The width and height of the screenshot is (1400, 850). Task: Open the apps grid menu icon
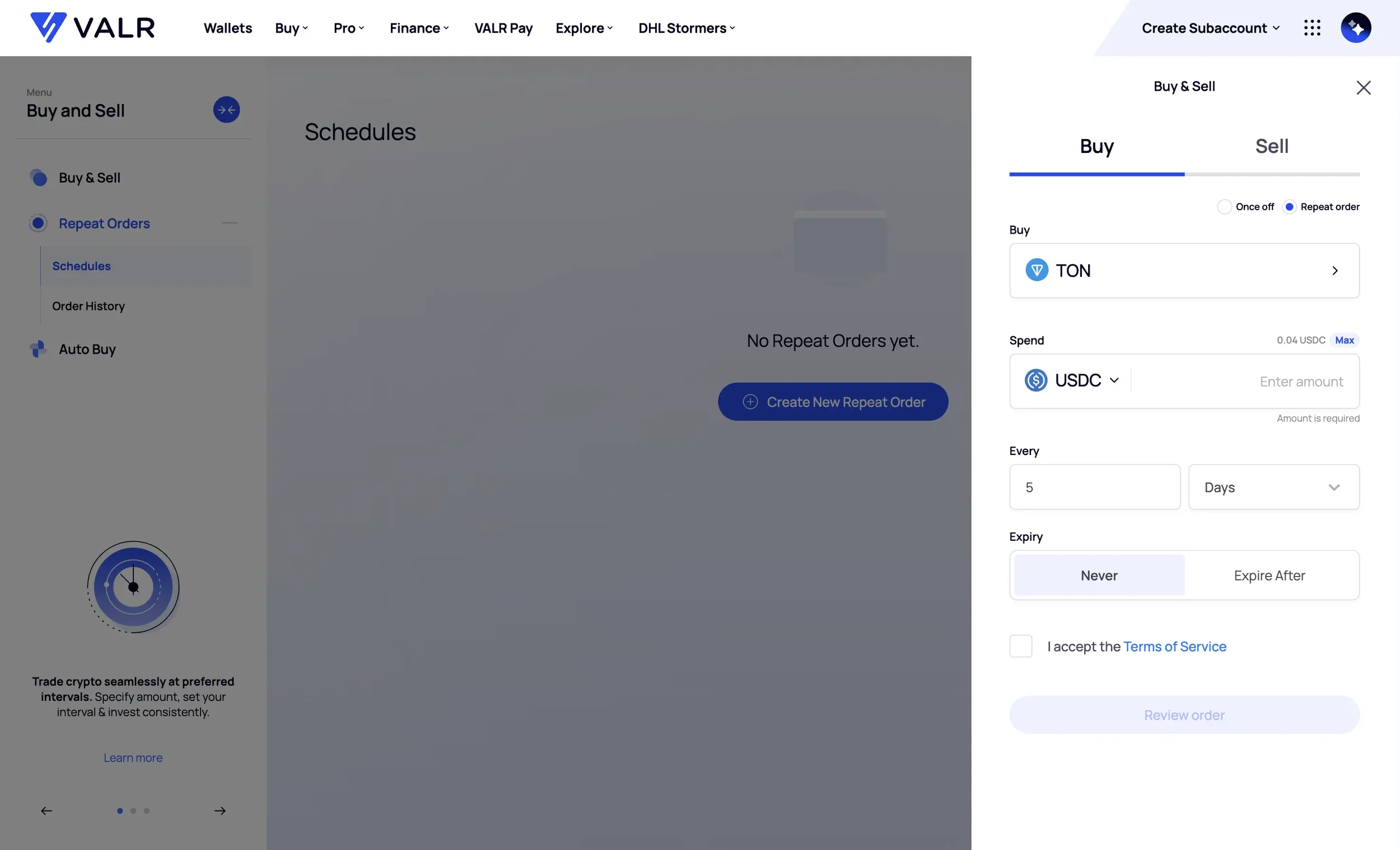tap(1312, 28)
